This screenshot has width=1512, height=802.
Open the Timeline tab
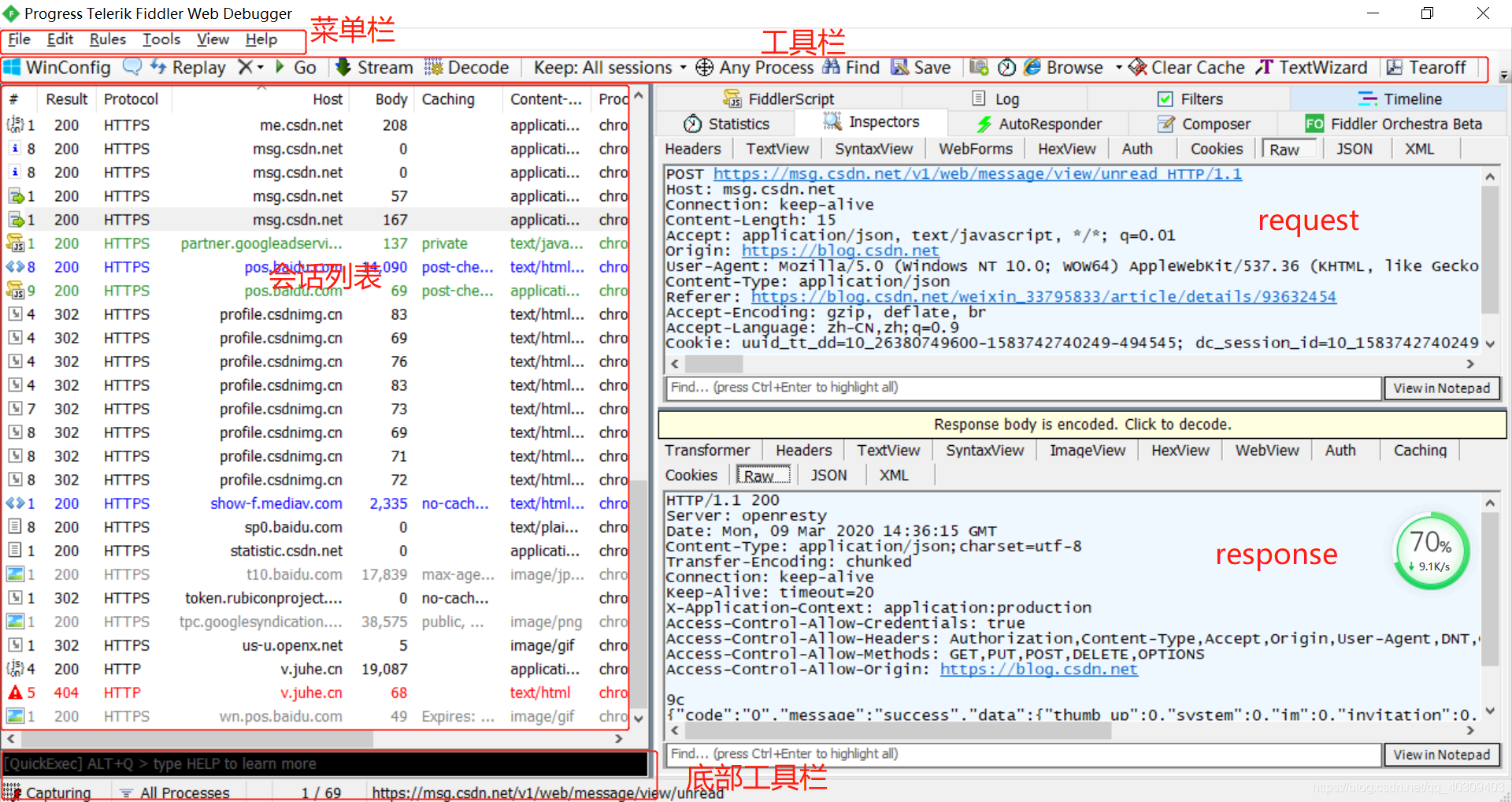click(1400, 98)
